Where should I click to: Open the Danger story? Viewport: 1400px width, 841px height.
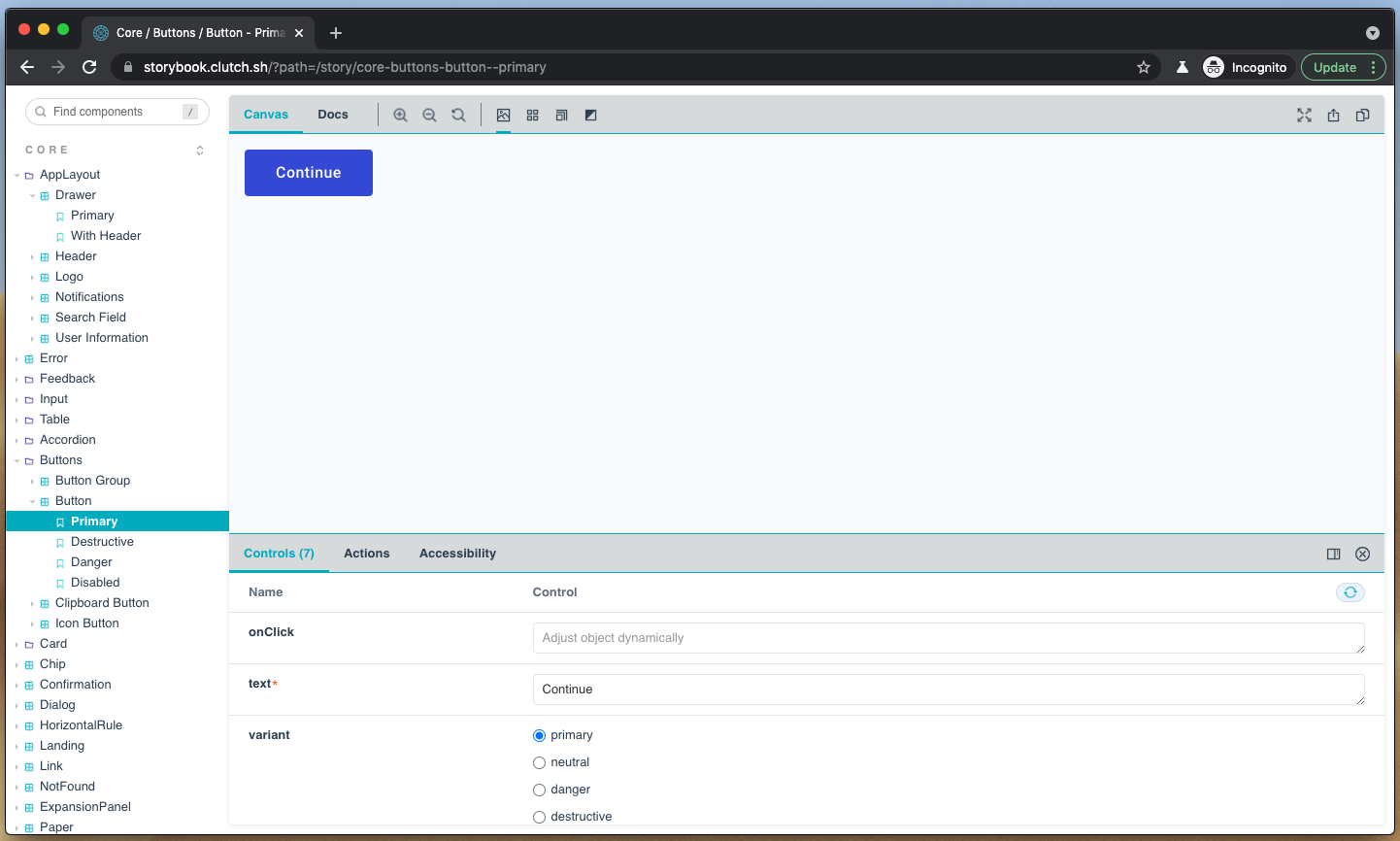point(91,562)
